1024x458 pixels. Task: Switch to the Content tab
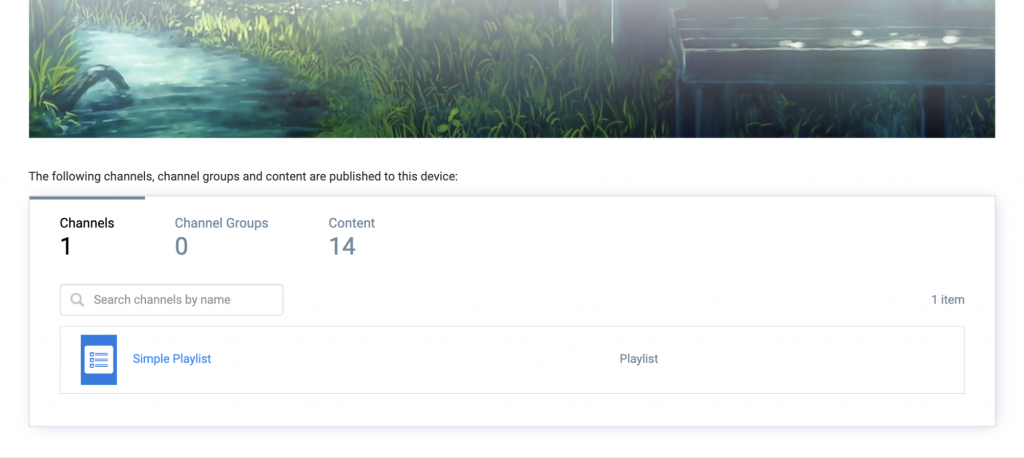(351, 223)
